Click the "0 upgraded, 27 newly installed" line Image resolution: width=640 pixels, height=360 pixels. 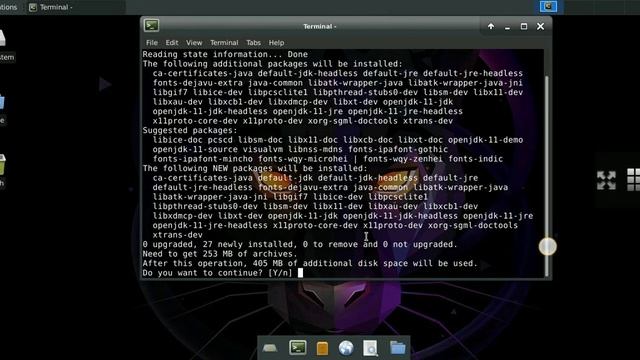click(x=300, y=244)
